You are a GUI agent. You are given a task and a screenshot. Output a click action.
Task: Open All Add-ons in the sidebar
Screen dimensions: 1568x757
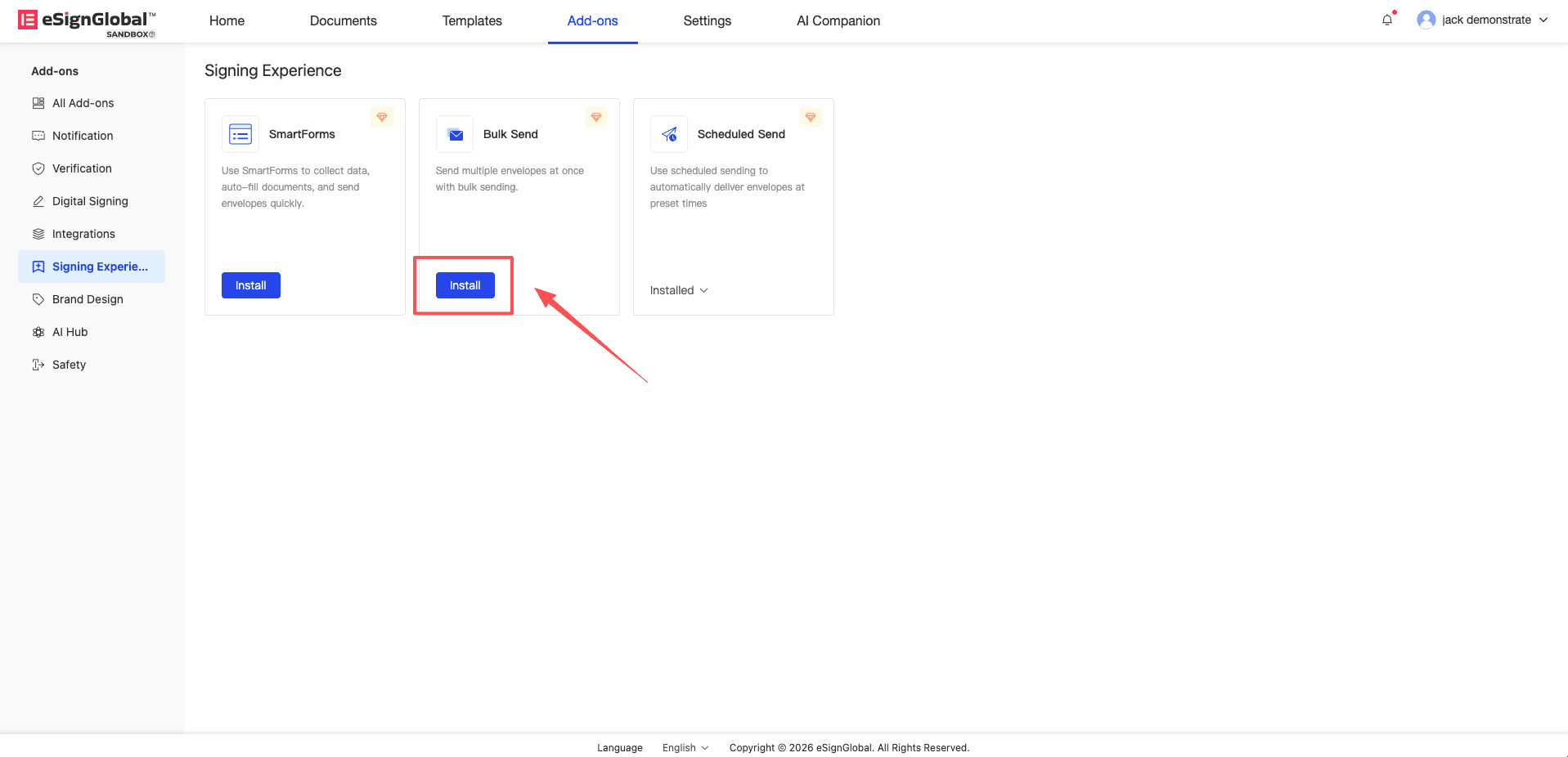coord(83,103)
